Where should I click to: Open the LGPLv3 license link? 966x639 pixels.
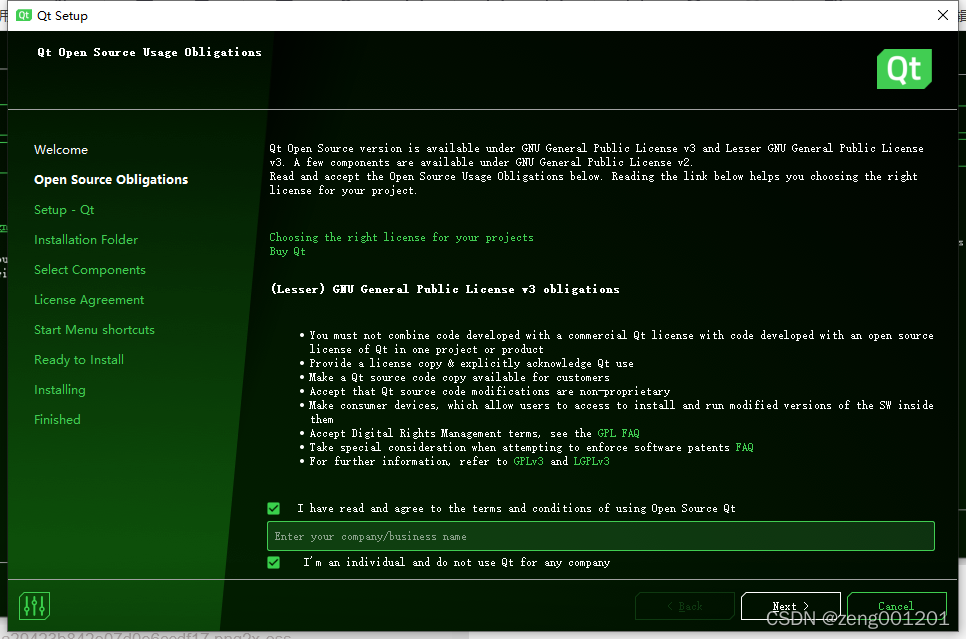(x=590, y=461)
